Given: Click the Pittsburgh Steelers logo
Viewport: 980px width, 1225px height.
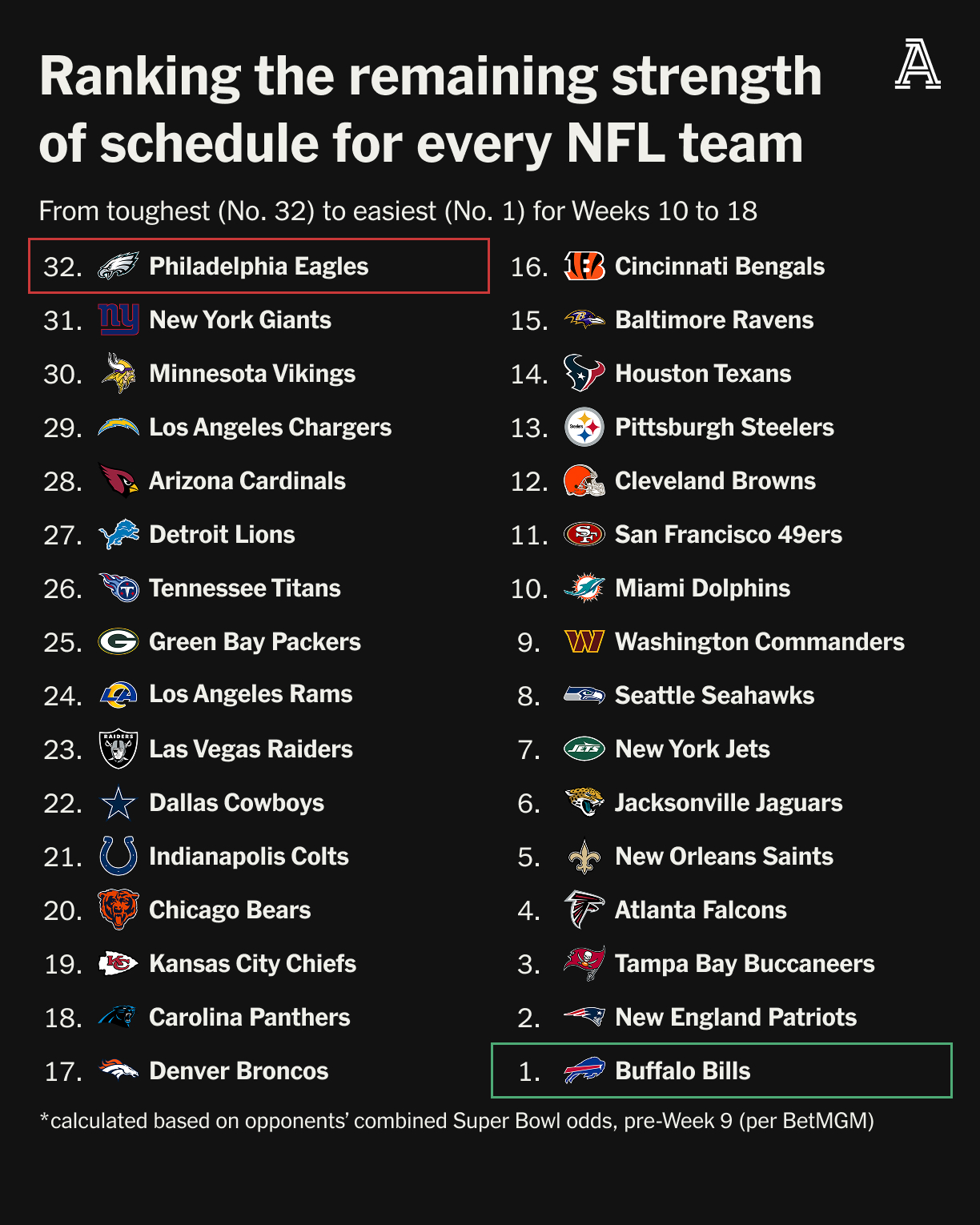Looking at the screenshot, I should pos(584,428).
